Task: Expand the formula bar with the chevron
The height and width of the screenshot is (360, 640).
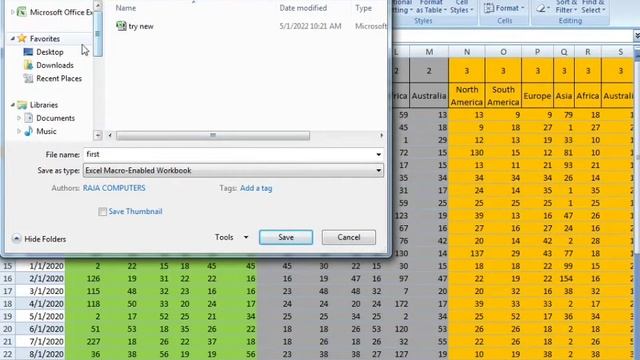Action: (637, 36)
